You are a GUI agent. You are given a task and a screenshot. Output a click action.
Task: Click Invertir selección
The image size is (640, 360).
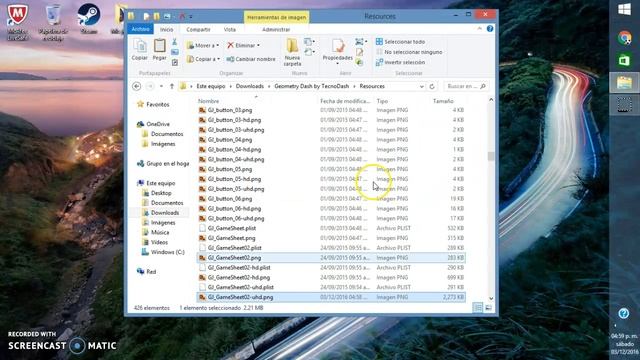[x=400, y=62]
